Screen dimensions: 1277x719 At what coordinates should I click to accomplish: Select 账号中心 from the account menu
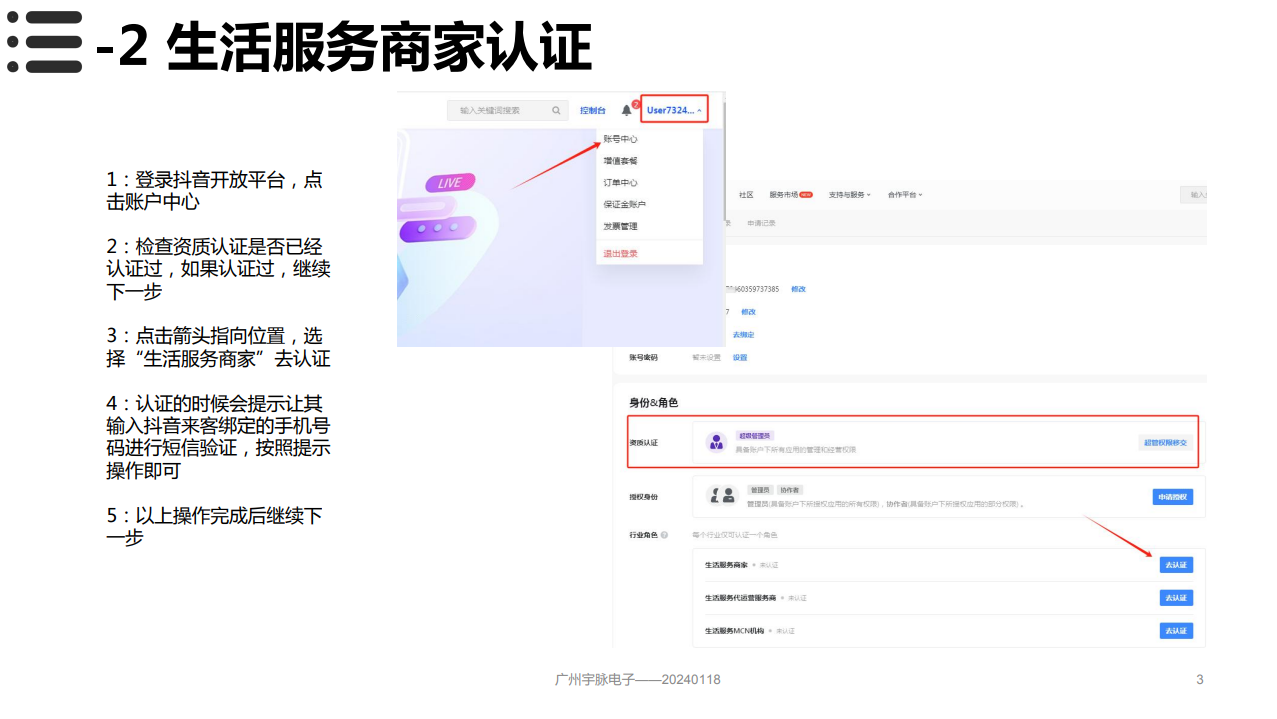pyautogui.click(x=622, y=140)
